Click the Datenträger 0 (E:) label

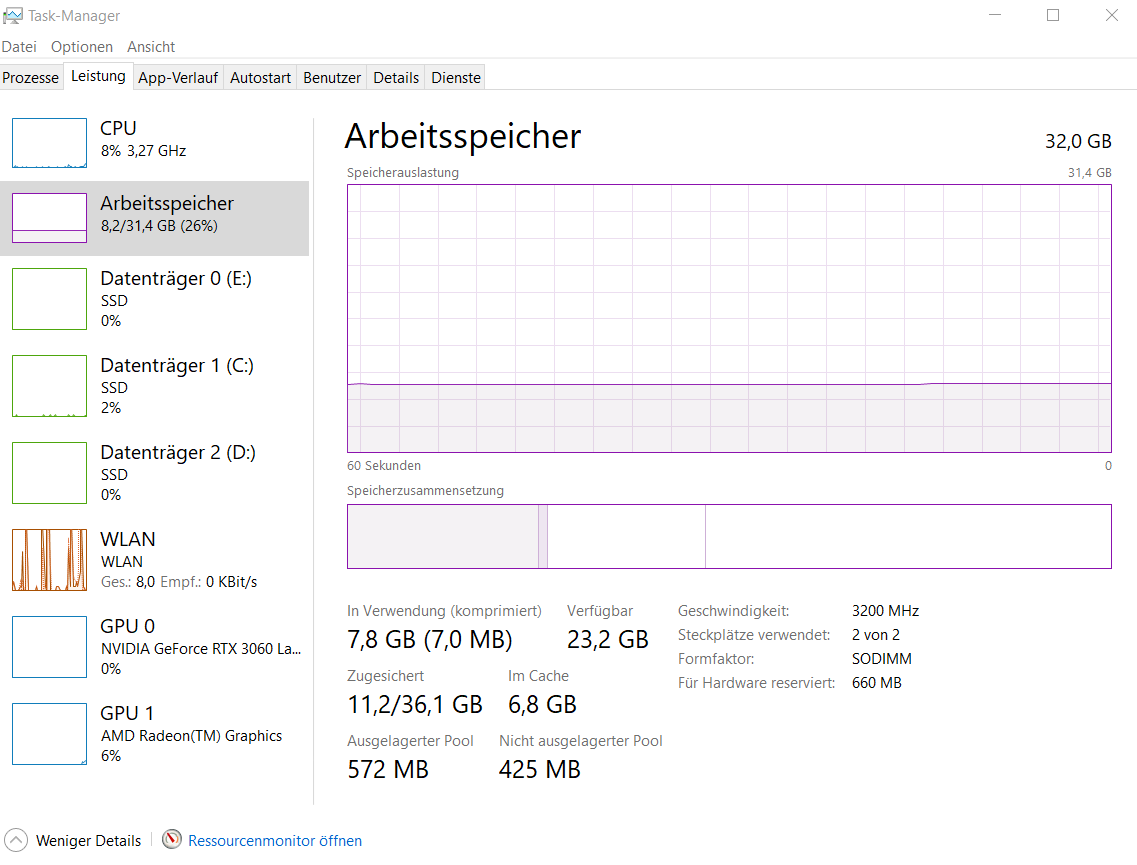tap(176, 278)
